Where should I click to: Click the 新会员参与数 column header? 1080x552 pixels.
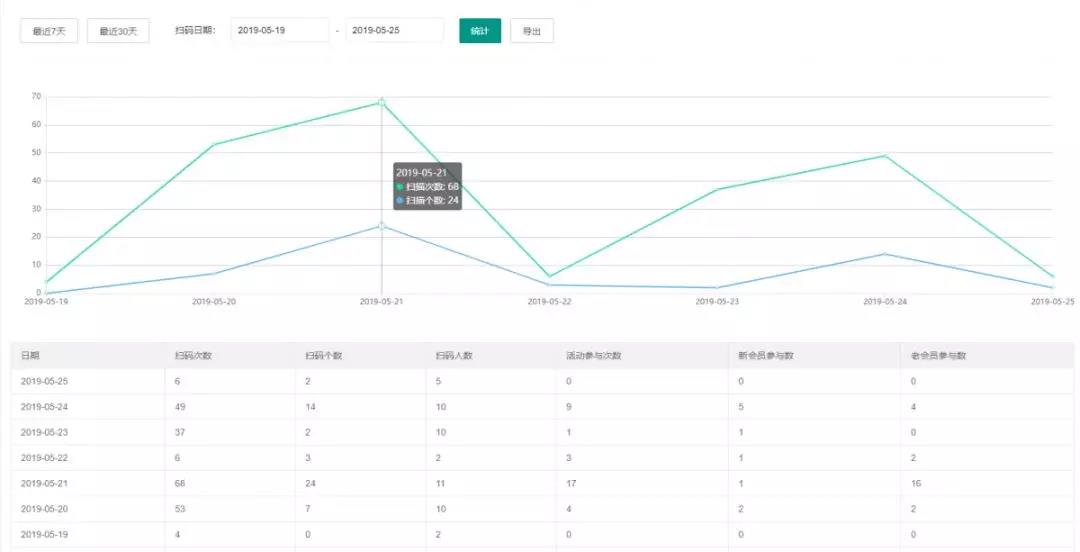(x=765, y=356)
